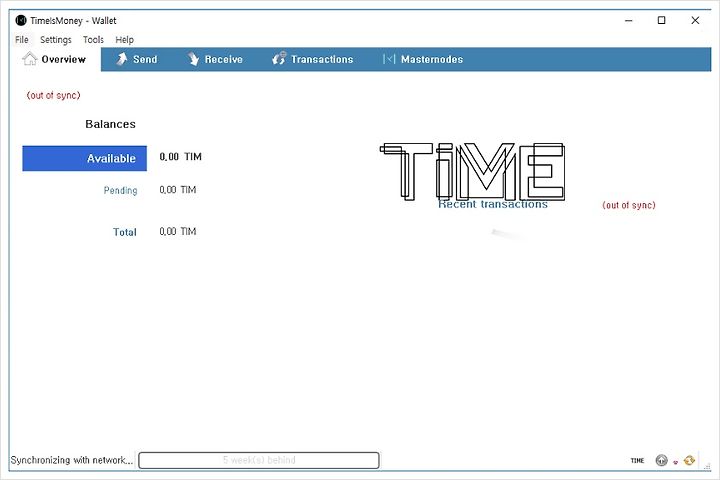This screenshot has height=480, width=720.
Task: Minimize the wallet window
Action: (629, 20)
